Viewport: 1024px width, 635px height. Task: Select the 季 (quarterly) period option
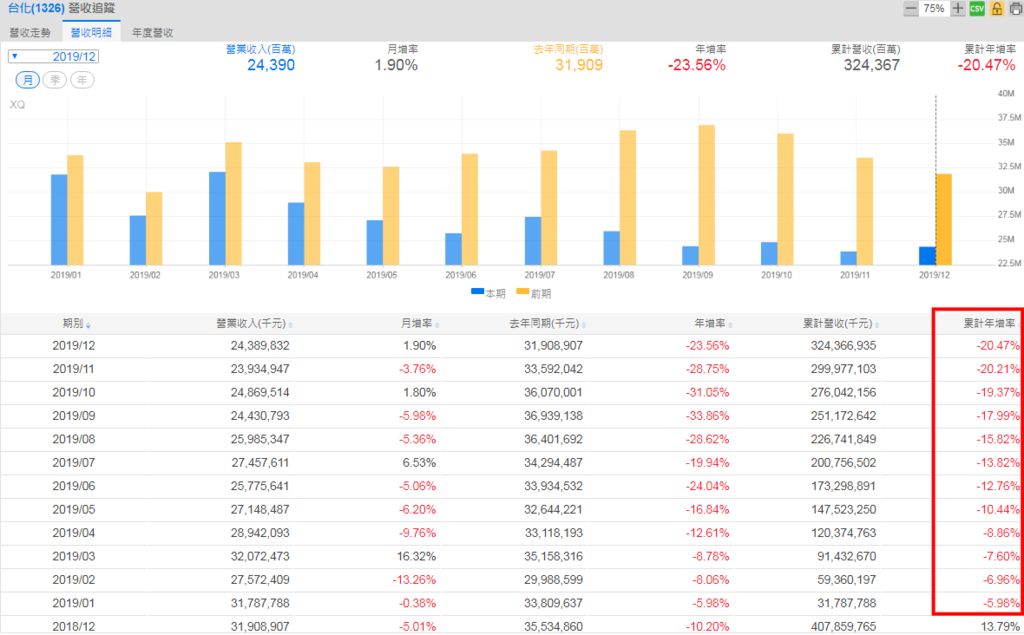pos(55,80)
